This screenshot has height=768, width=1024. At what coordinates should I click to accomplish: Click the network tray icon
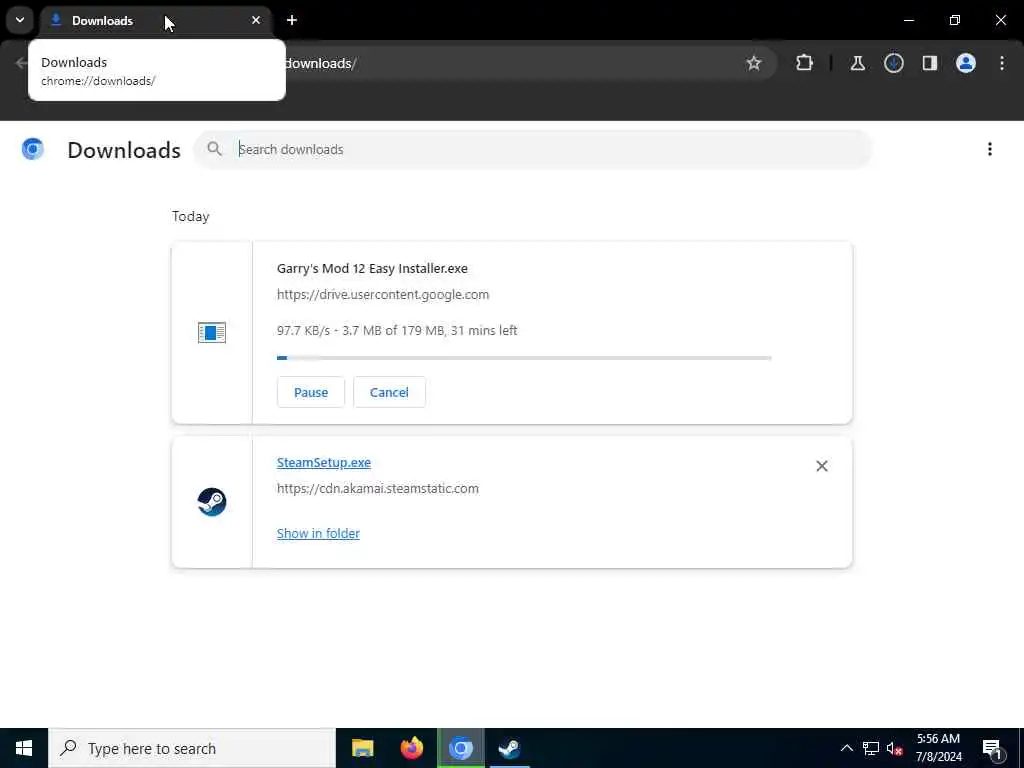point(871,748)
